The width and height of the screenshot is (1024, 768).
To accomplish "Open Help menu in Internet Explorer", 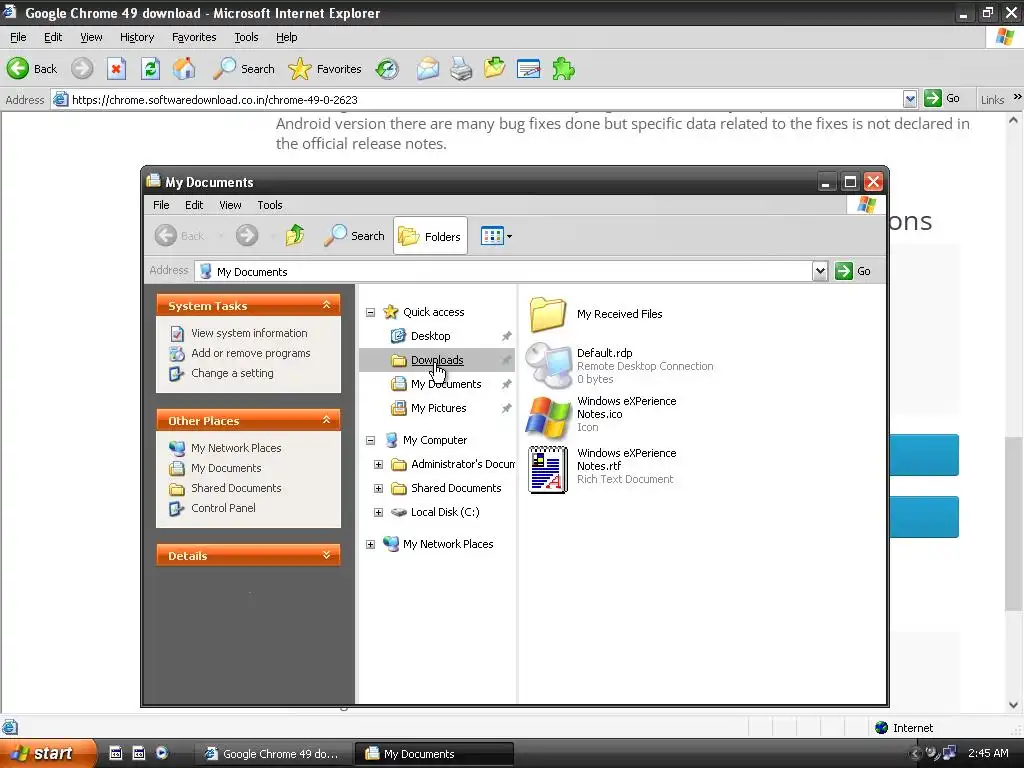I will coord(286,37).
